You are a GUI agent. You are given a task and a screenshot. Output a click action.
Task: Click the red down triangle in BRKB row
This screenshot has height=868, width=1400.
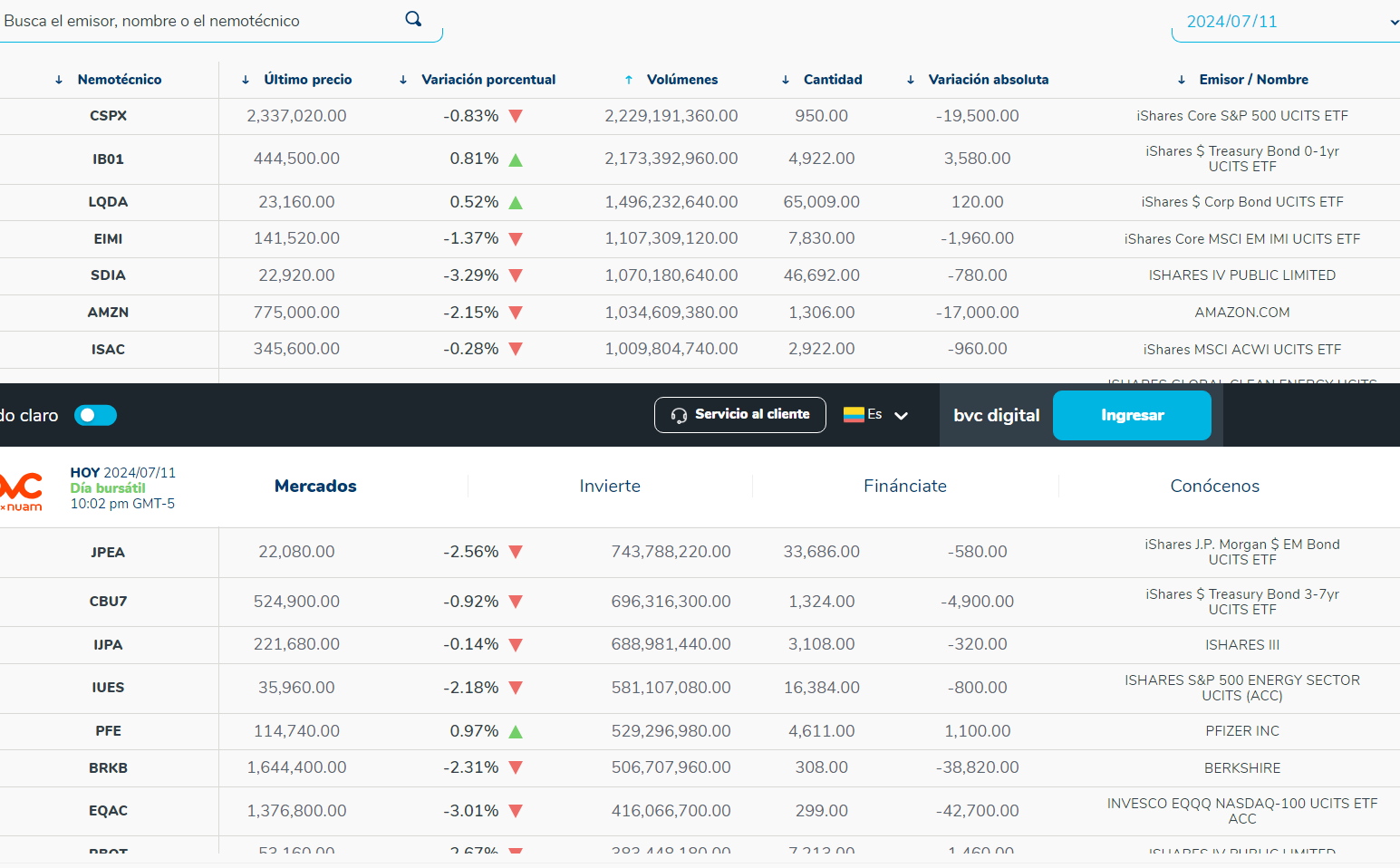point(516,767)
